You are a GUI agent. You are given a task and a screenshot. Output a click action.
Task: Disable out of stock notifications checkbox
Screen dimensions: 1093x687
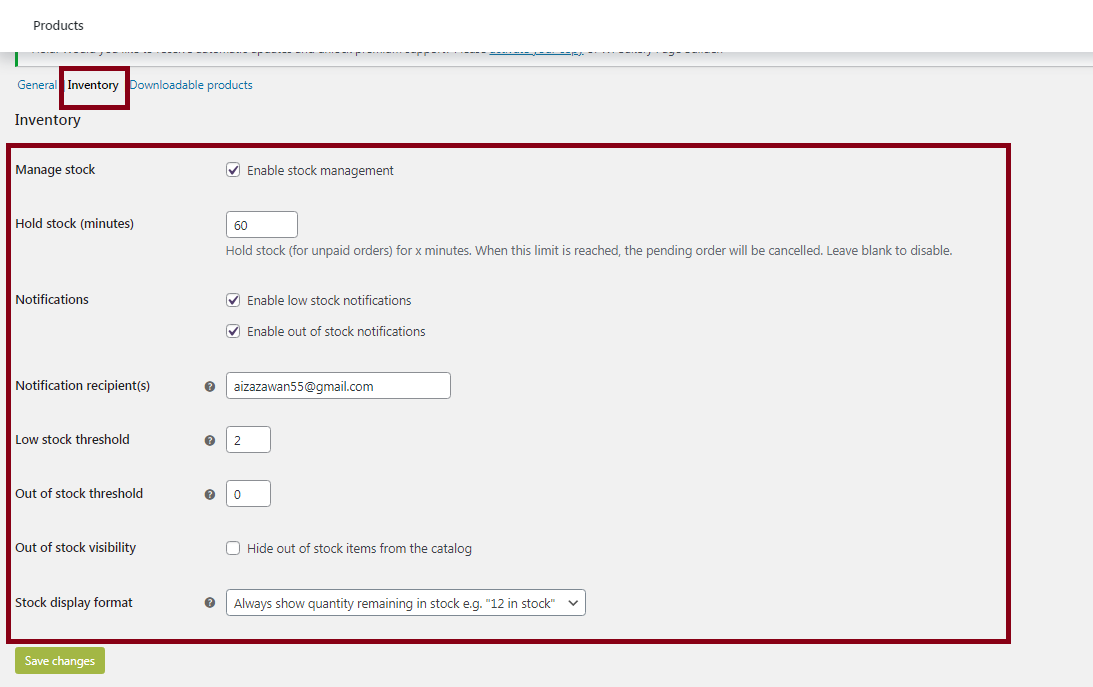tap(233, 331)
